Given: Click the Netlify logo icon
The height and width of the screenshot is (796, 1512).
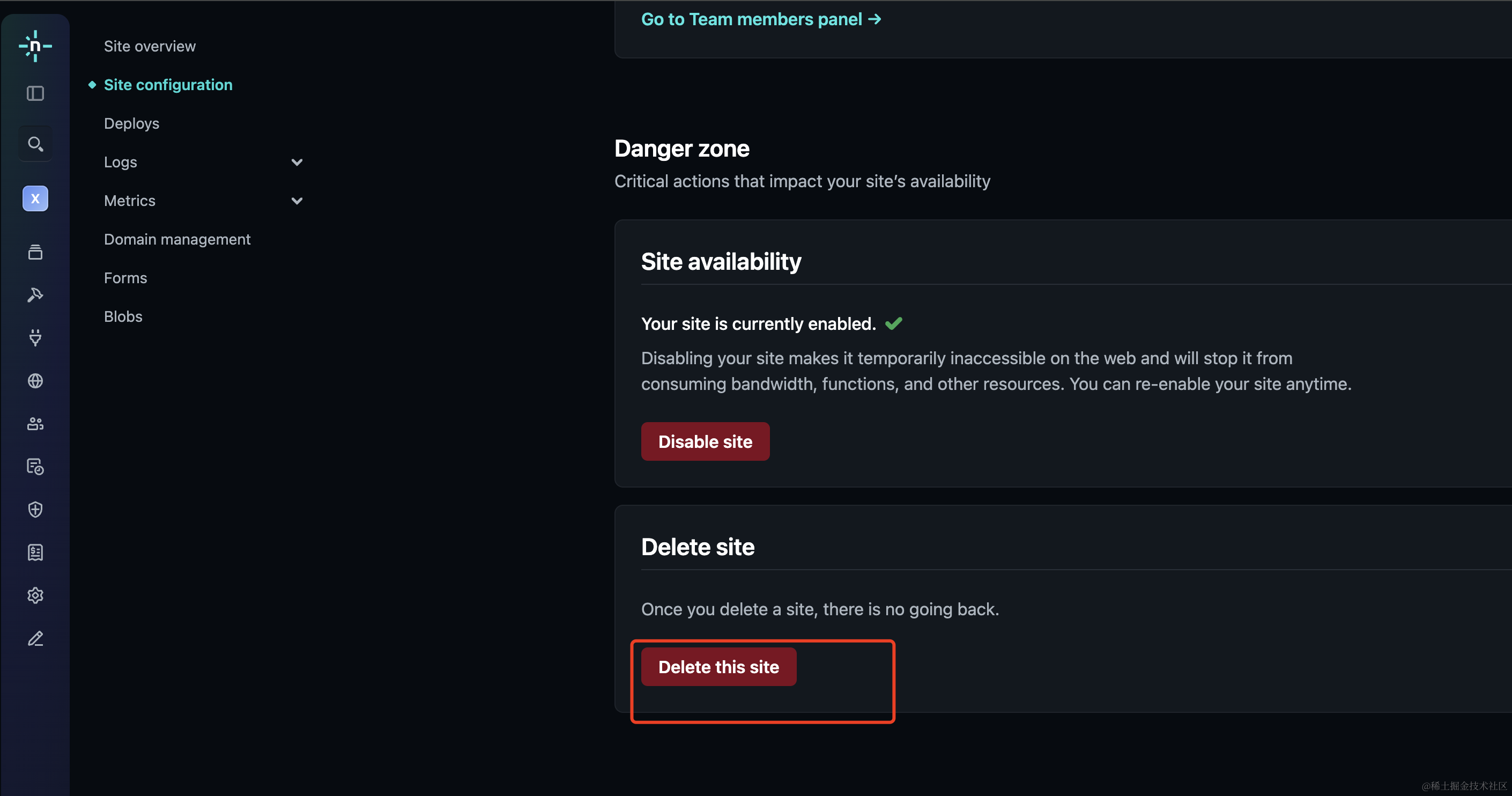Looking at the screenshot, I should [x=35, y=46].
